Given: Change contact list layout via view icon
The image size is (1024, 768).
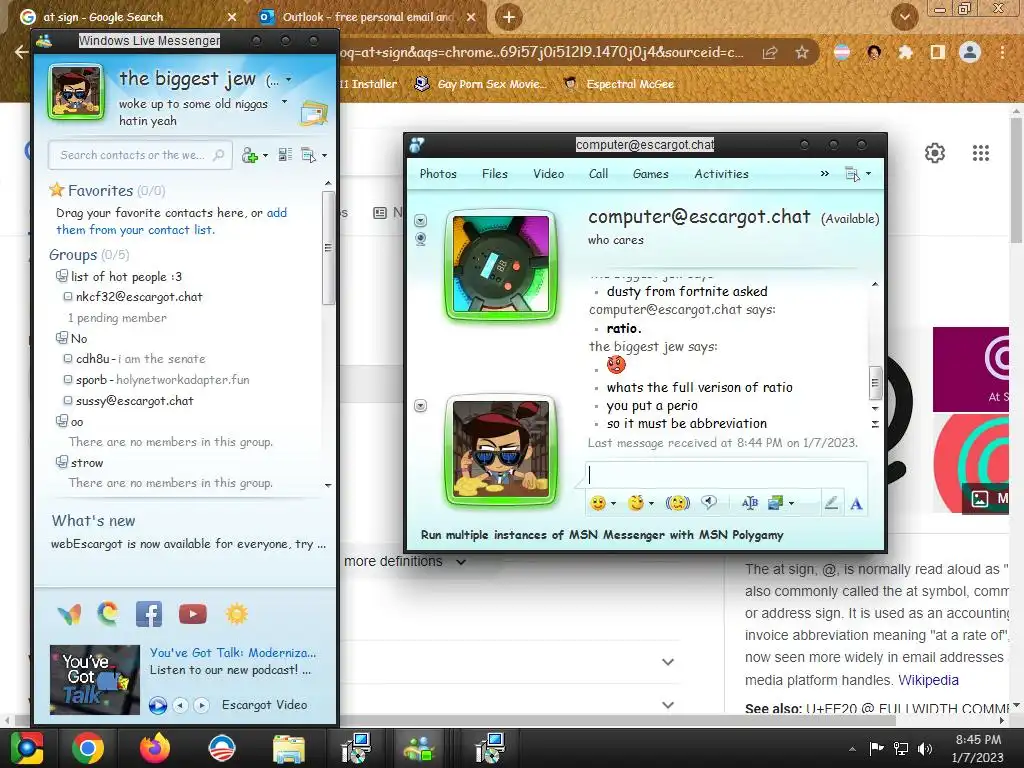Looking at the screenshot, I should (x=285, y=155).
